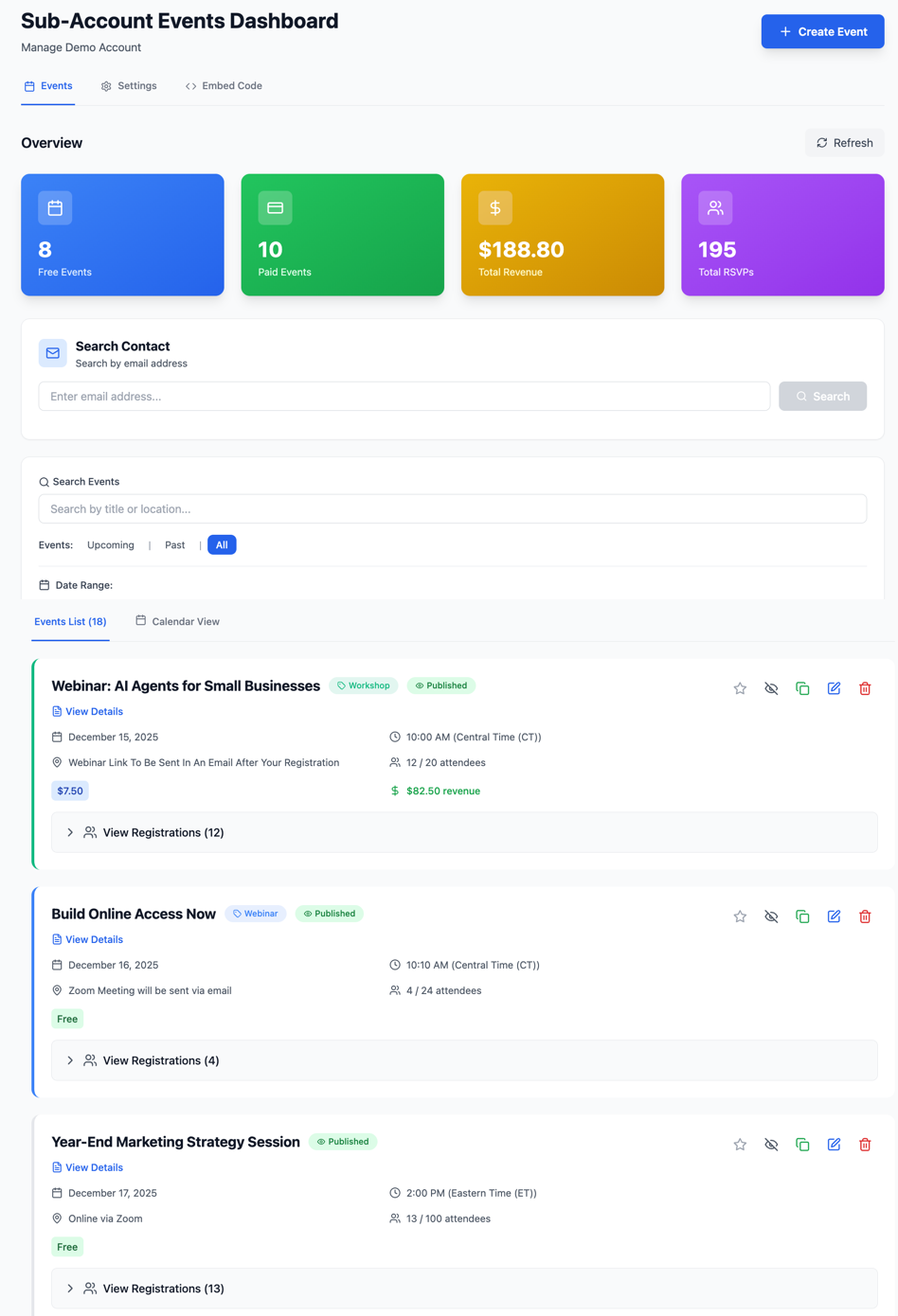
Task: Click the Search by title or location field
Action: pos(453,508)
